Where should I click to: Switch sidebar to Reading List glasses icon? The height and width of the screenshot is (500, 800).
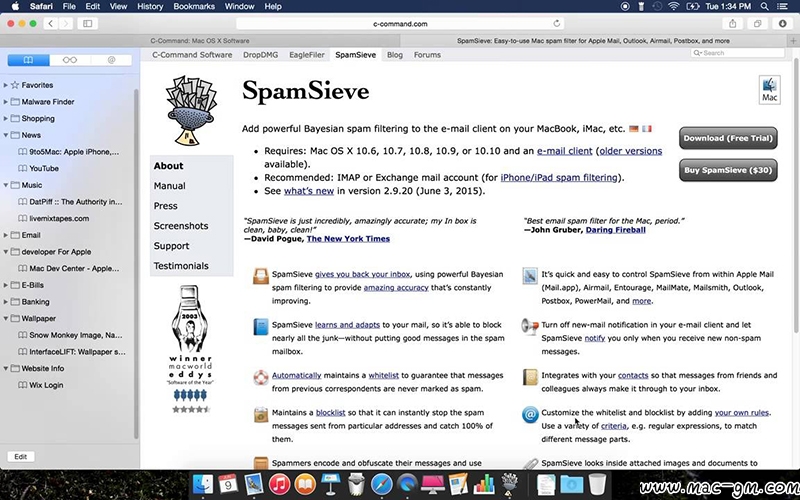[70, 60]
